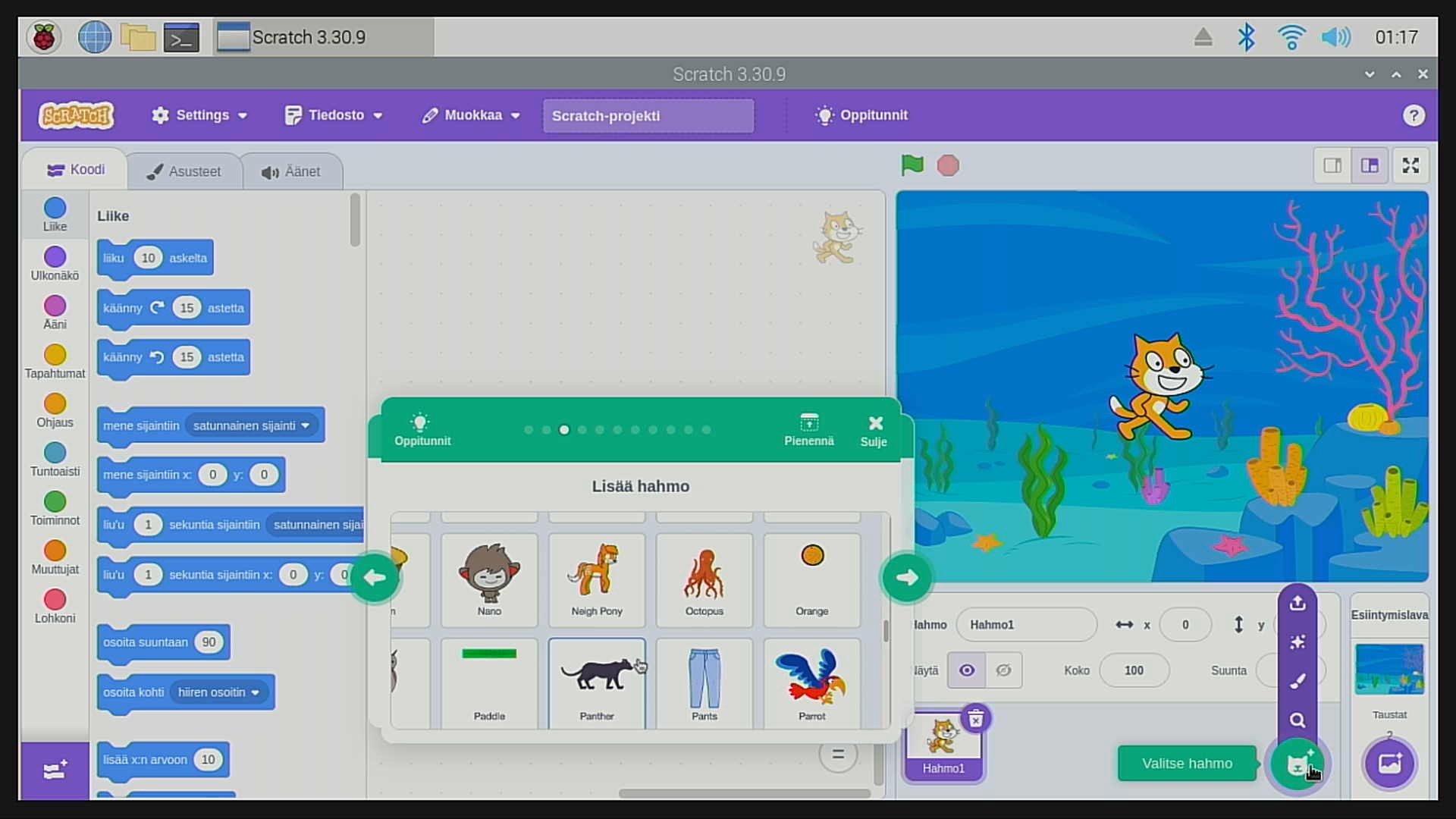This screenshot has height=819, width=1456.
Task: Select the Ulkonäkö block category
Action: coord(55,264)
